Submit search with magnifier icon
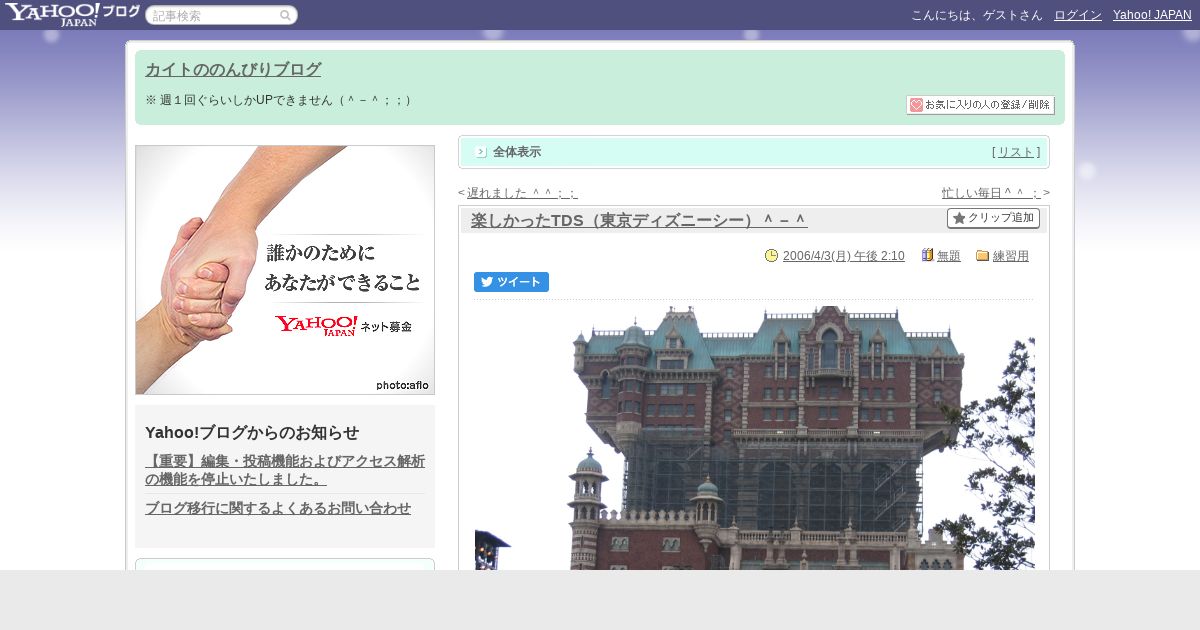Viewport: 1200px width, 630px height. pyautogui.click(x=285, y=16)
